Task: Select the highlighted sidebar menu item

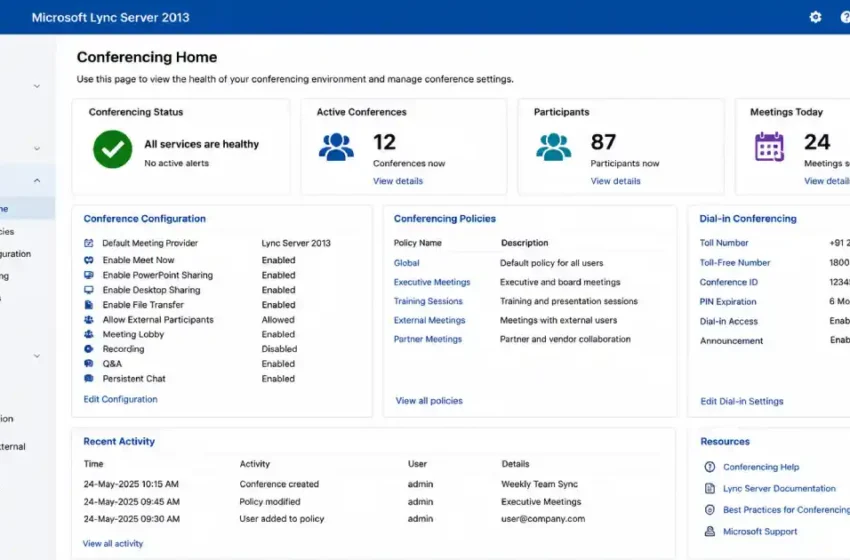Action: pos(27,209)
